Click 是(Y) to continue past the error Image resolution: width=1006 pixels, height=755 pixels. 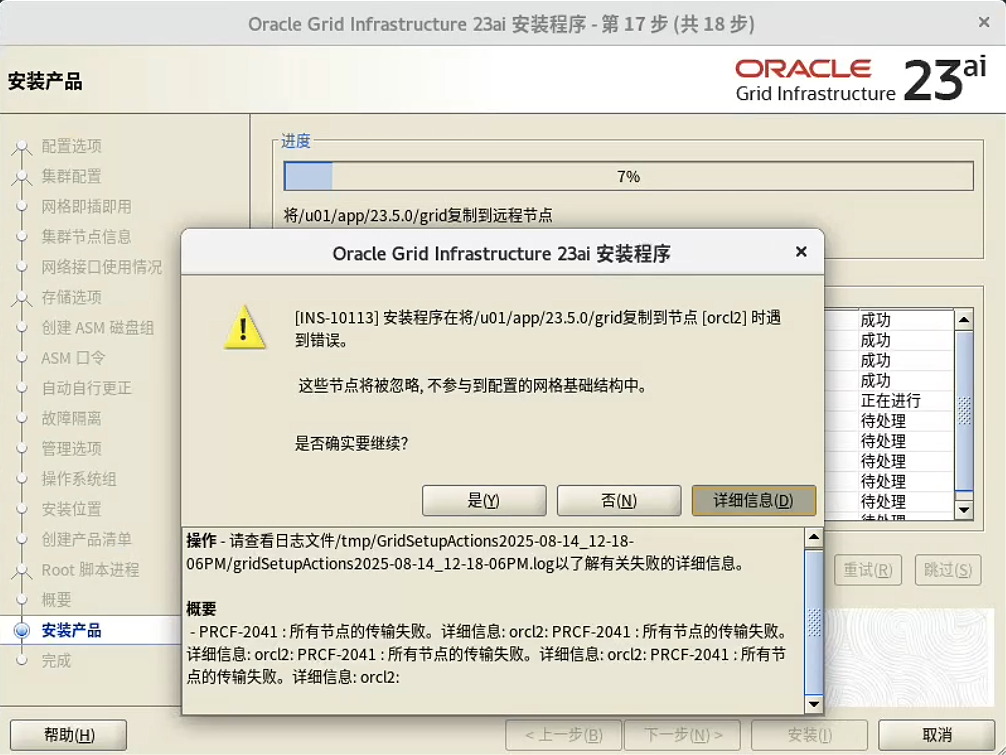pyautogui.click(x=483, y=500)
